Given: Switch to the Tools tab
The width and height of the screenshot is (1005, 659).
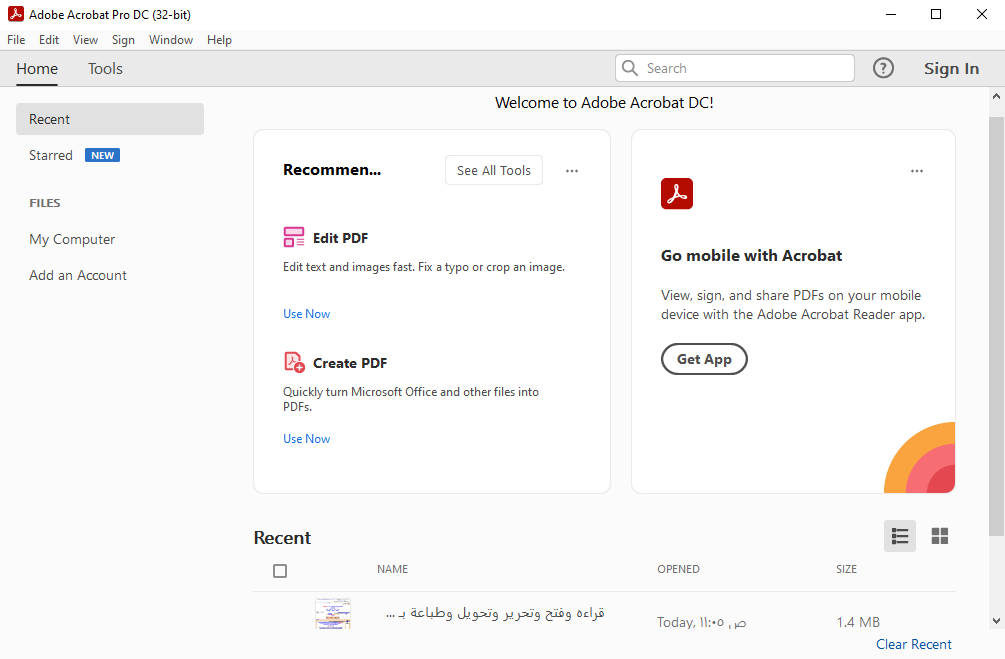Looking at the screenshot, I should click(x=105, y=69).
